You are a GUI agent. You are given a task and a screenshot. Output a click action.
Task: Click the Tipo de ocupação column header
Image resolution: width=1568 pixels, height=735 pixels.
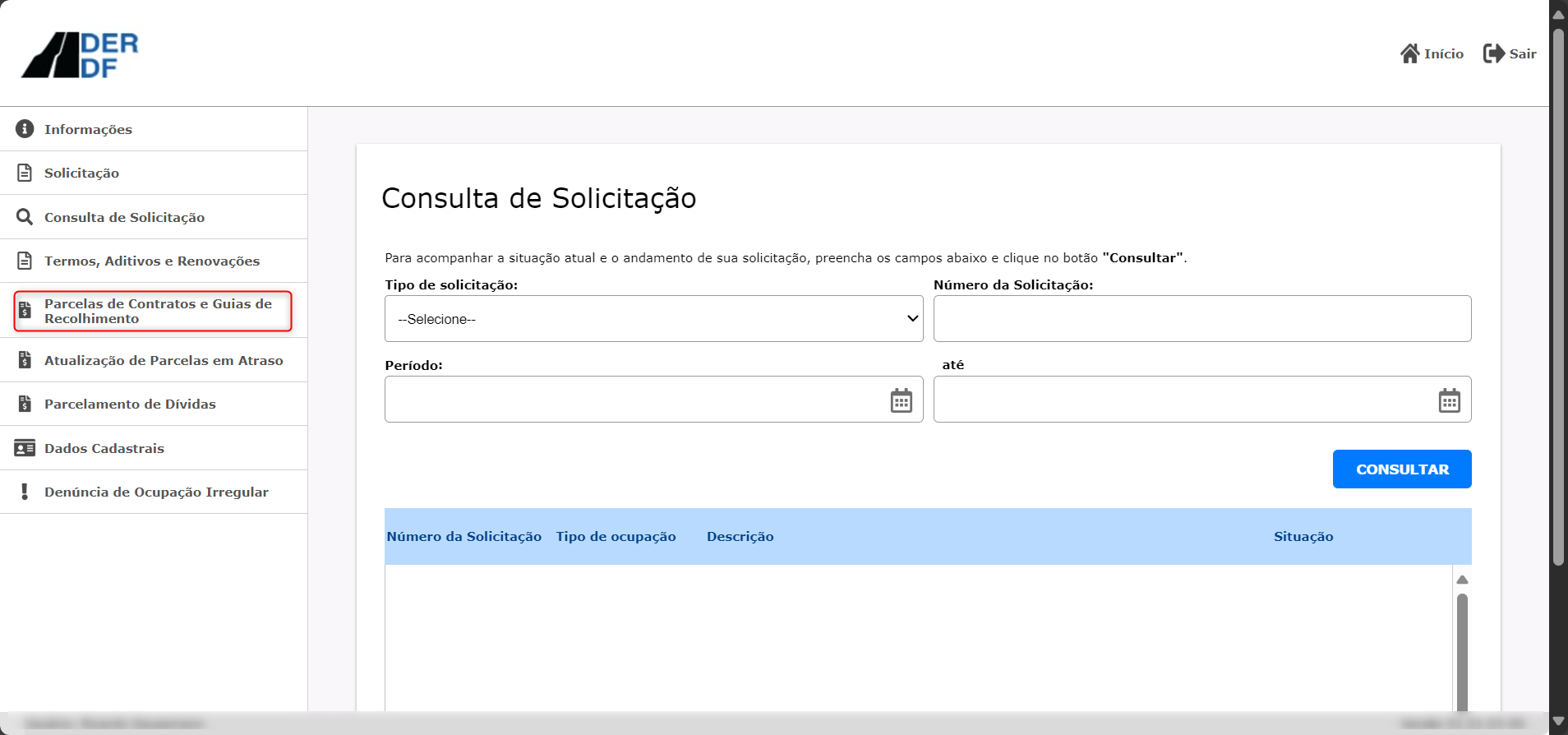(x=616, y=537)
